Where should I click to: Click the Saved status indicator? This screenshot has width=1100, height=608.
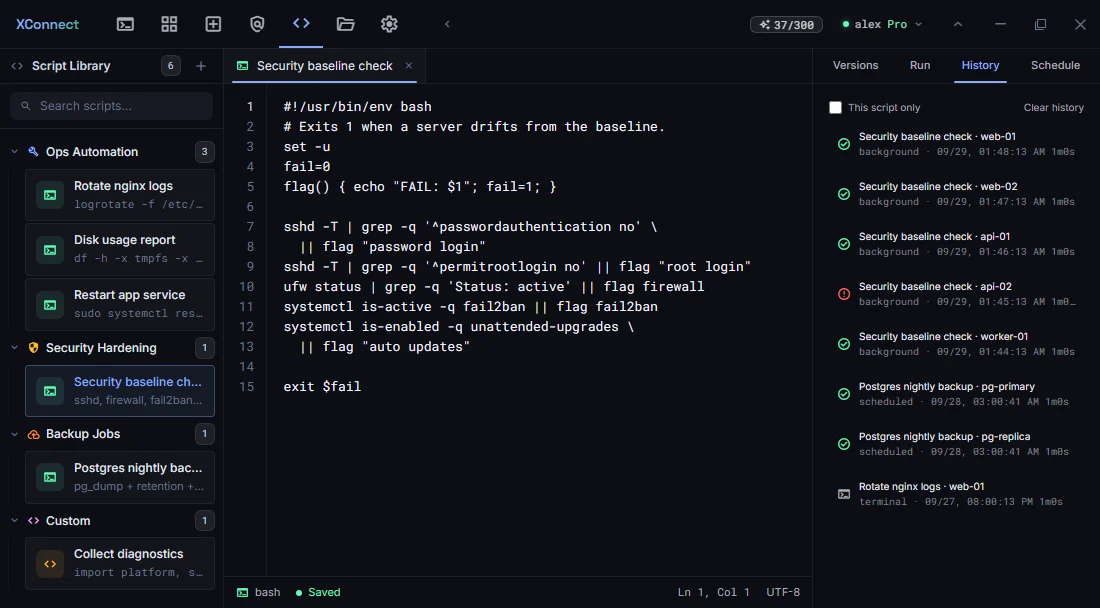point(318,593)
